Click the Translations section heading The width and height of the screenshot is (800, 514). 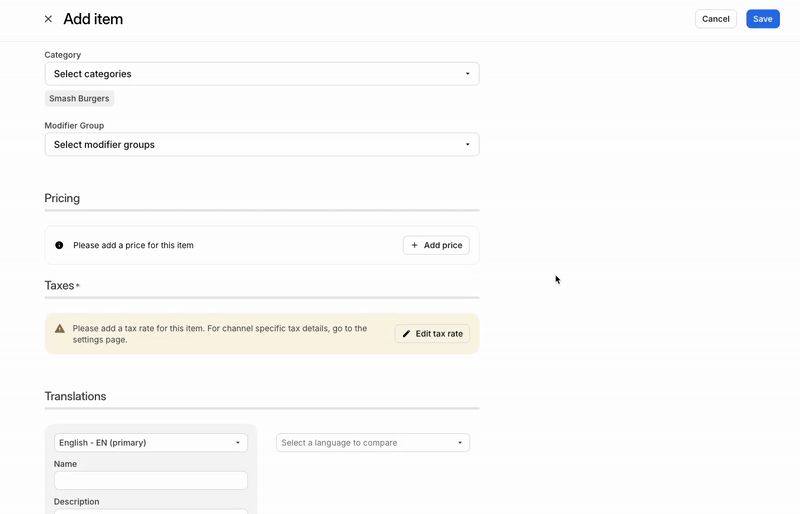coord(76,396)
